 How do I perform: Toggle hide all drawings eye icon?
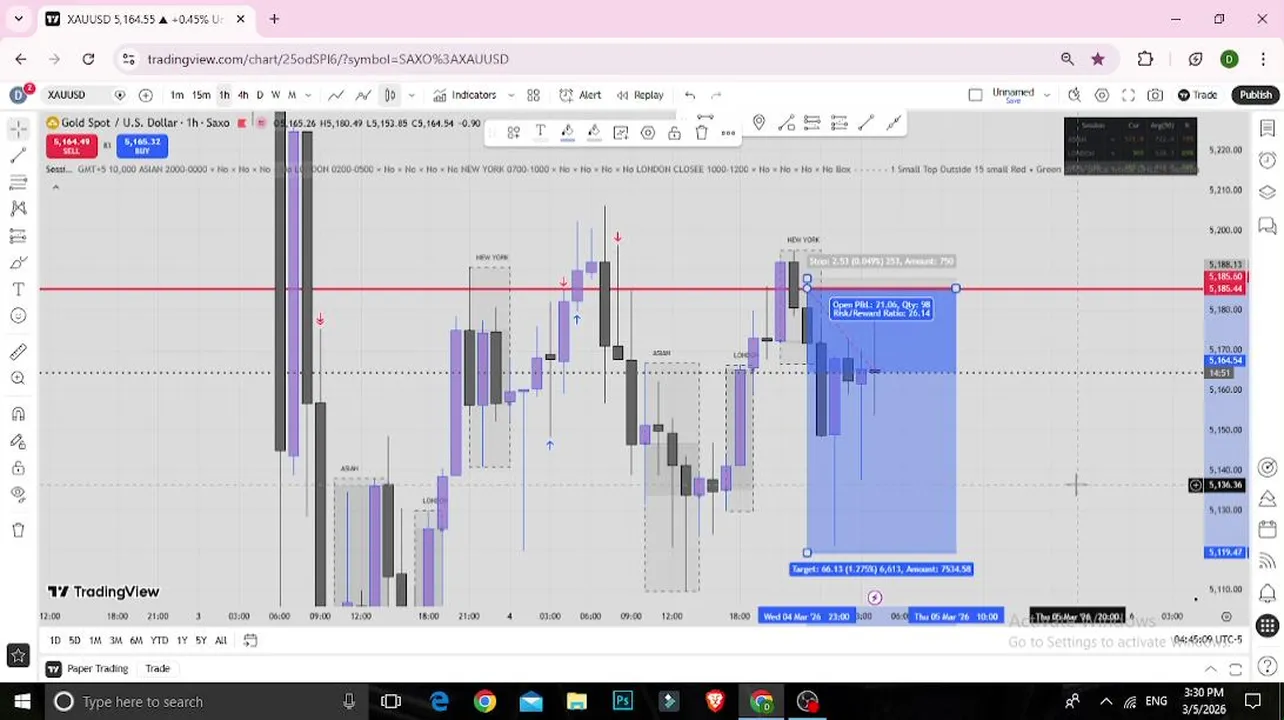pyautogui.click(x=18, y=494)
